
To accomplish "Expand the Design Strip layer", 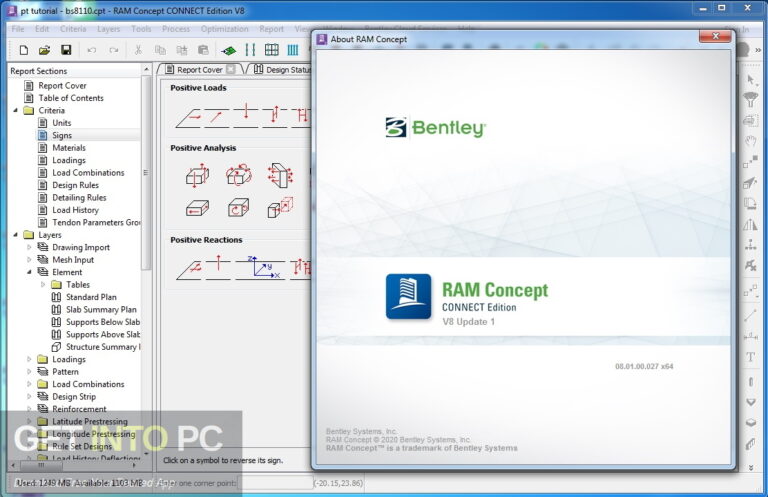I will [x=29, y=397].
